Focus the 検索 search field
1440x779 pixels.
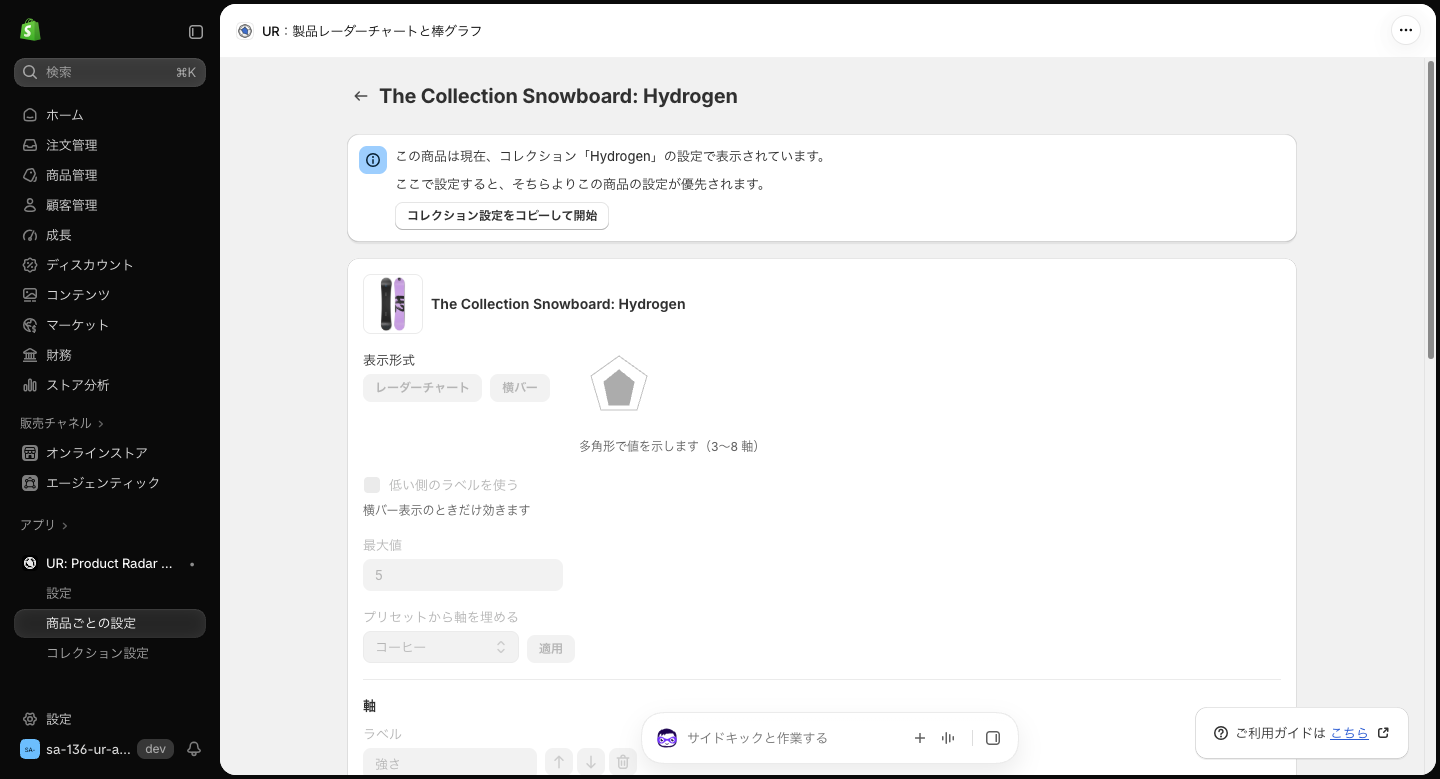pos(110,72)
